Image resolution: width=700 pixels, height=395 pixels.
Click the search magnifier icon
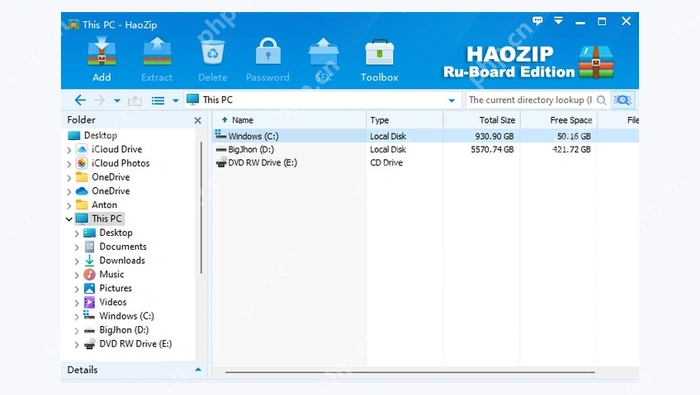click(601, 100)
